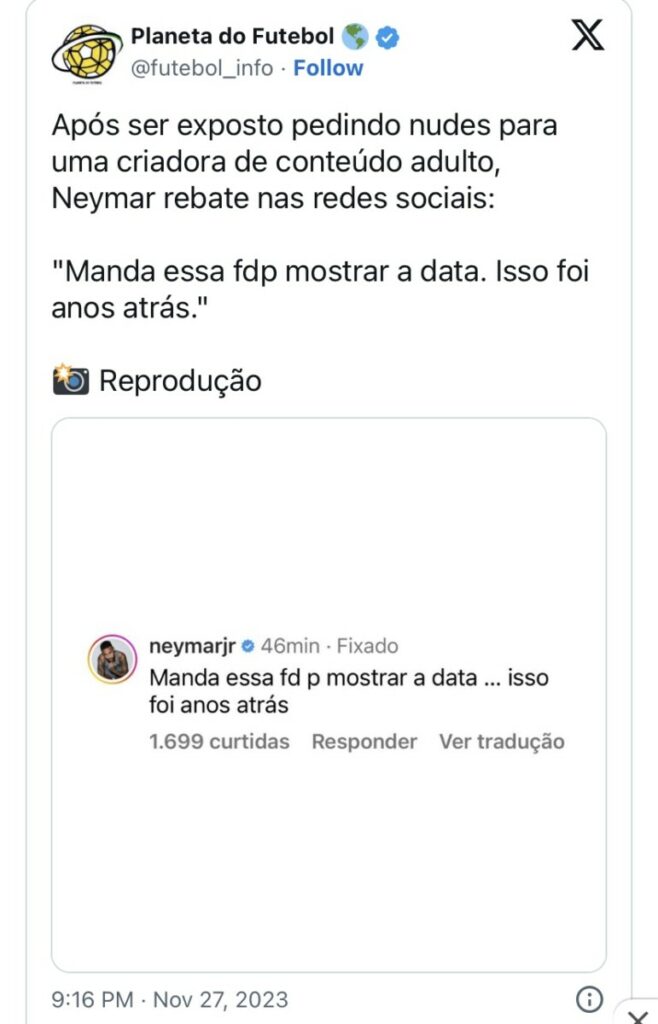Viewport: 658px width, 1024px height.
Task: Click the neymarjr username in the comment
Action: (x=191, y=646)
